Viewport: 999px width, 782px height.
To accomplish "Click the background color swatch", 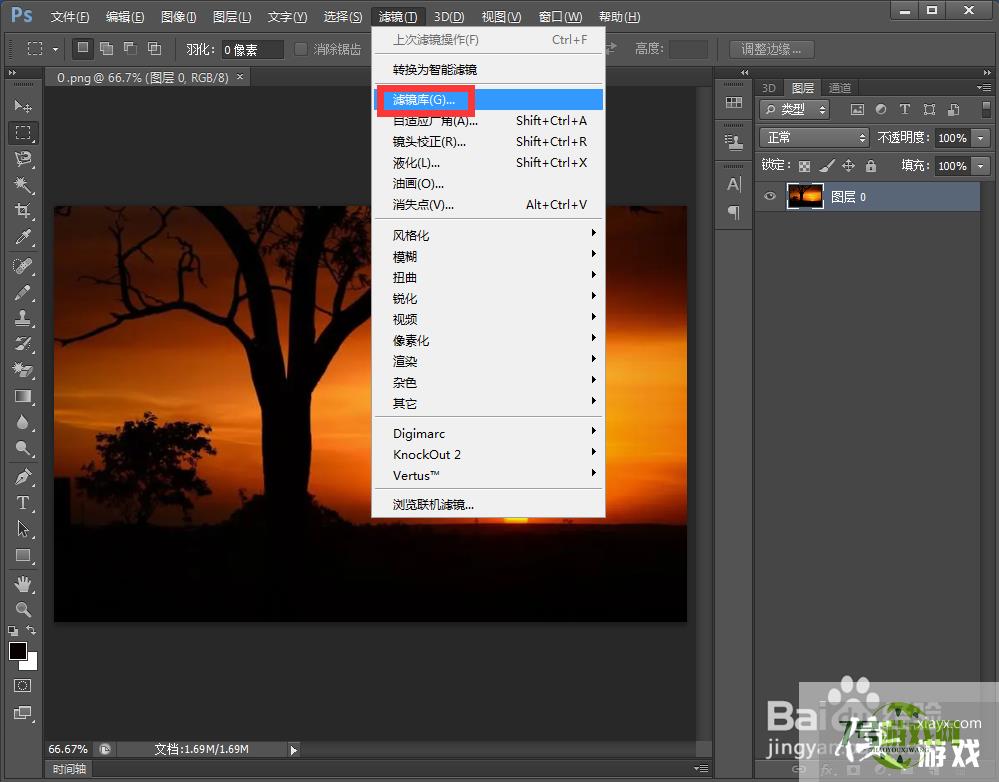I will pyautogui.click(x=32, y=665).
